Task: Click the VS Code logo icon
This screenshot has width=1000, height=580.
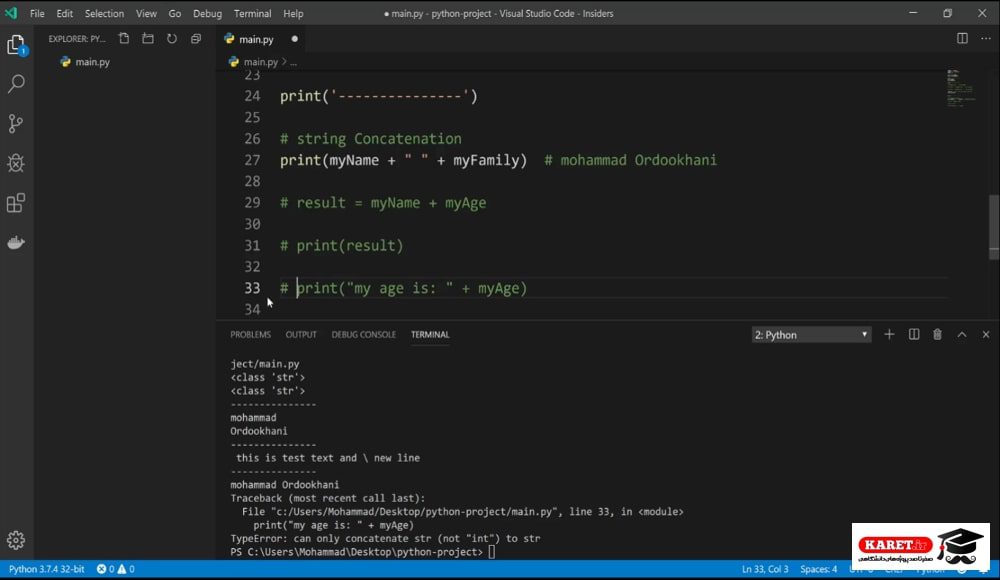Action: [11, 13]
